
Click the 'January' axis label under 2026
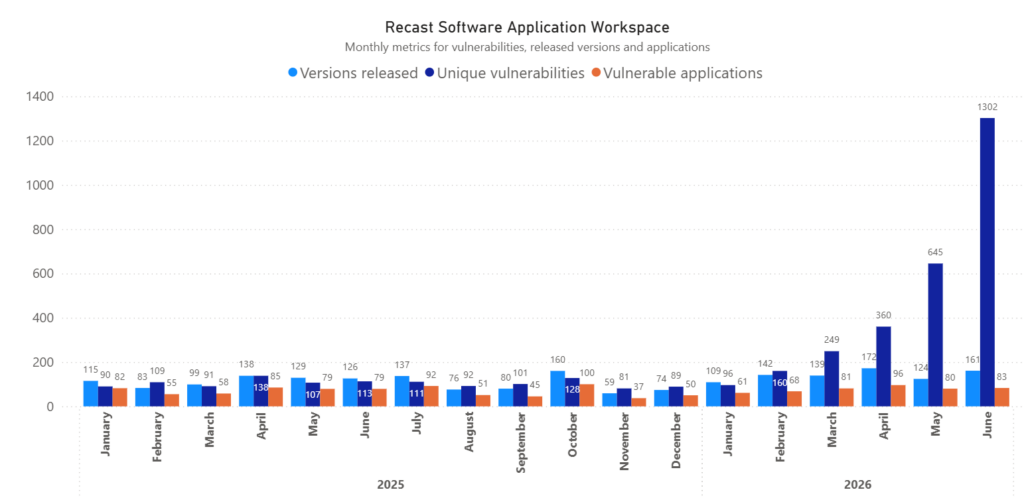(x=728, y=435)
